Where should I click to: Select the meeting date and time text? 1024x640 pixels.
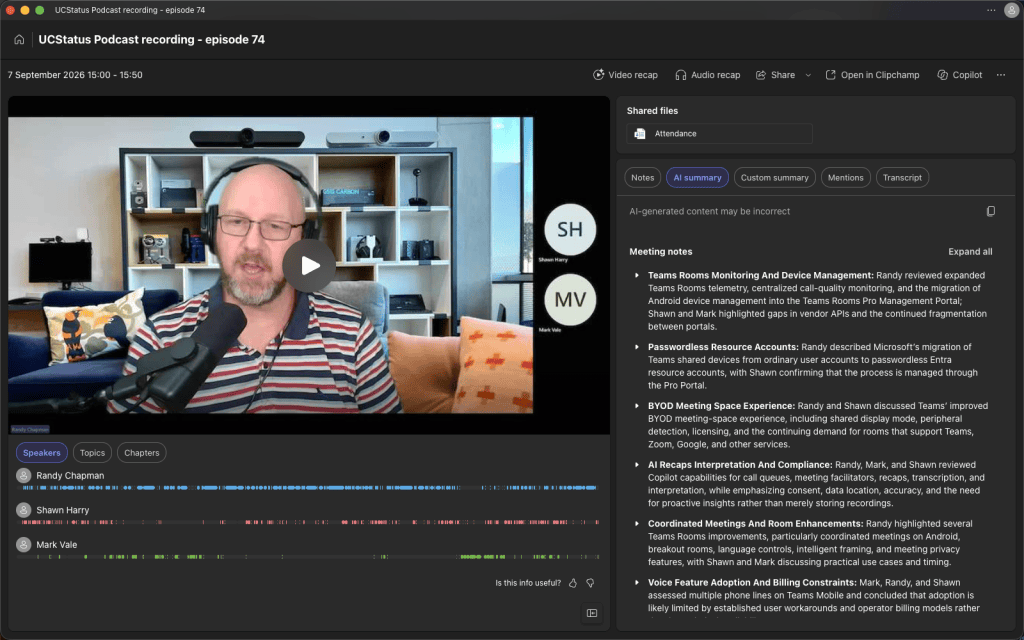(75, 75)
